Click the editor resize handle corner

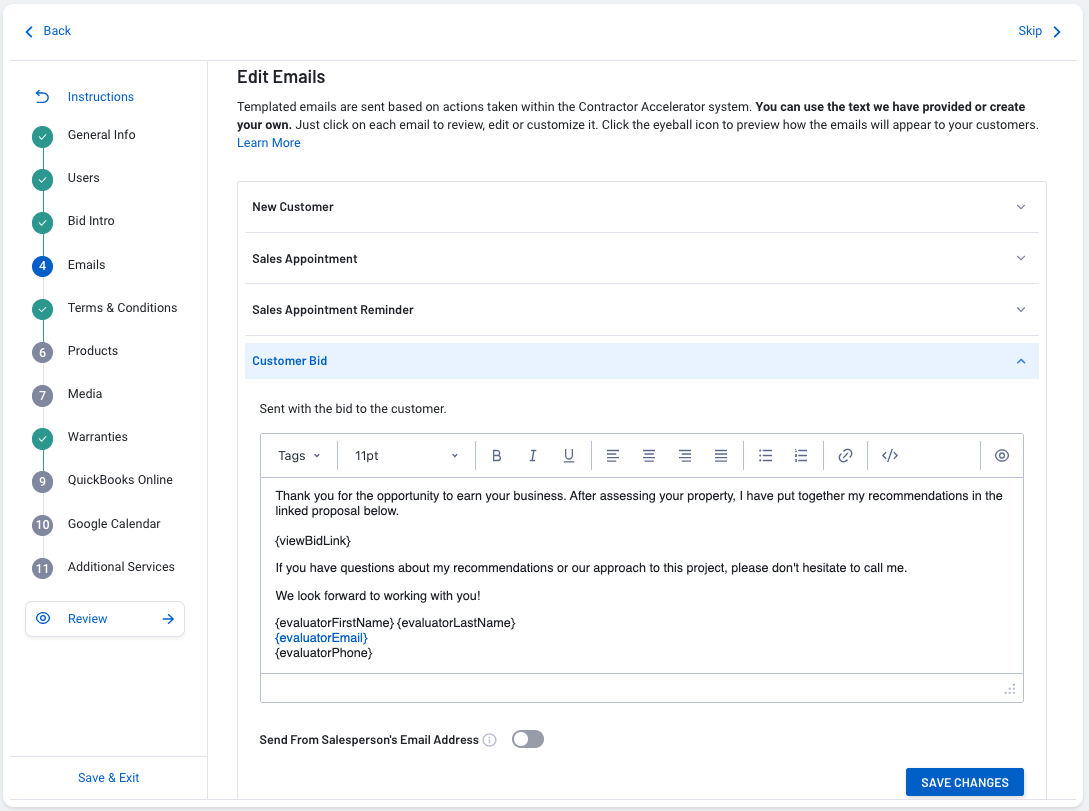coord(1010,689)
